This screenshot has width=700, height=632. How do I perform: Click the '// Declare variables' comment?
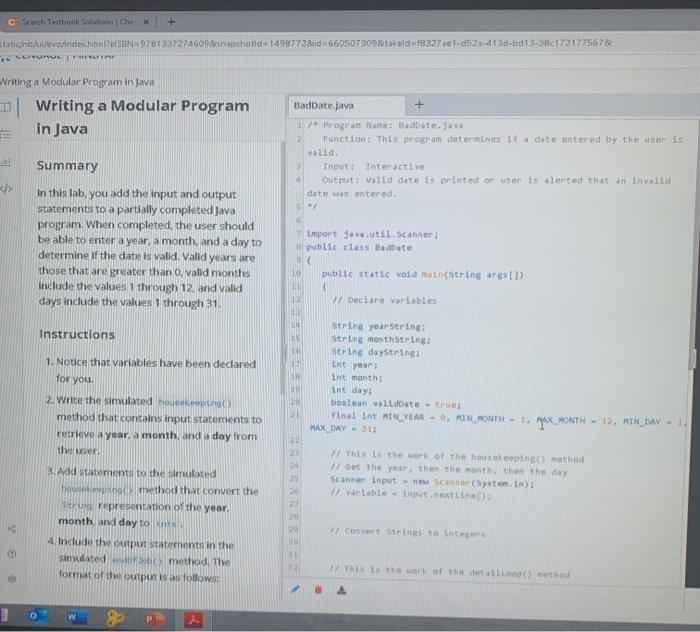point(384,300)
